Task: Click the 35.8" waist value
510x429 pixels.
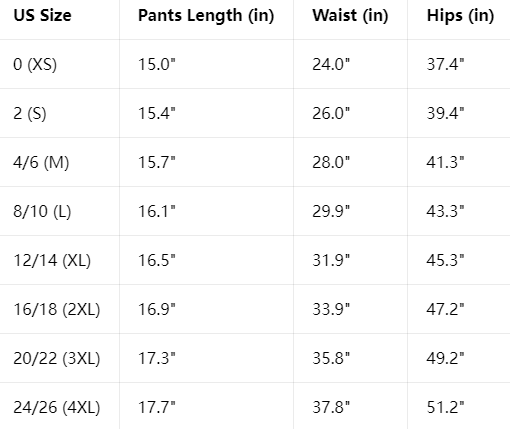Action: pos(331,358)
